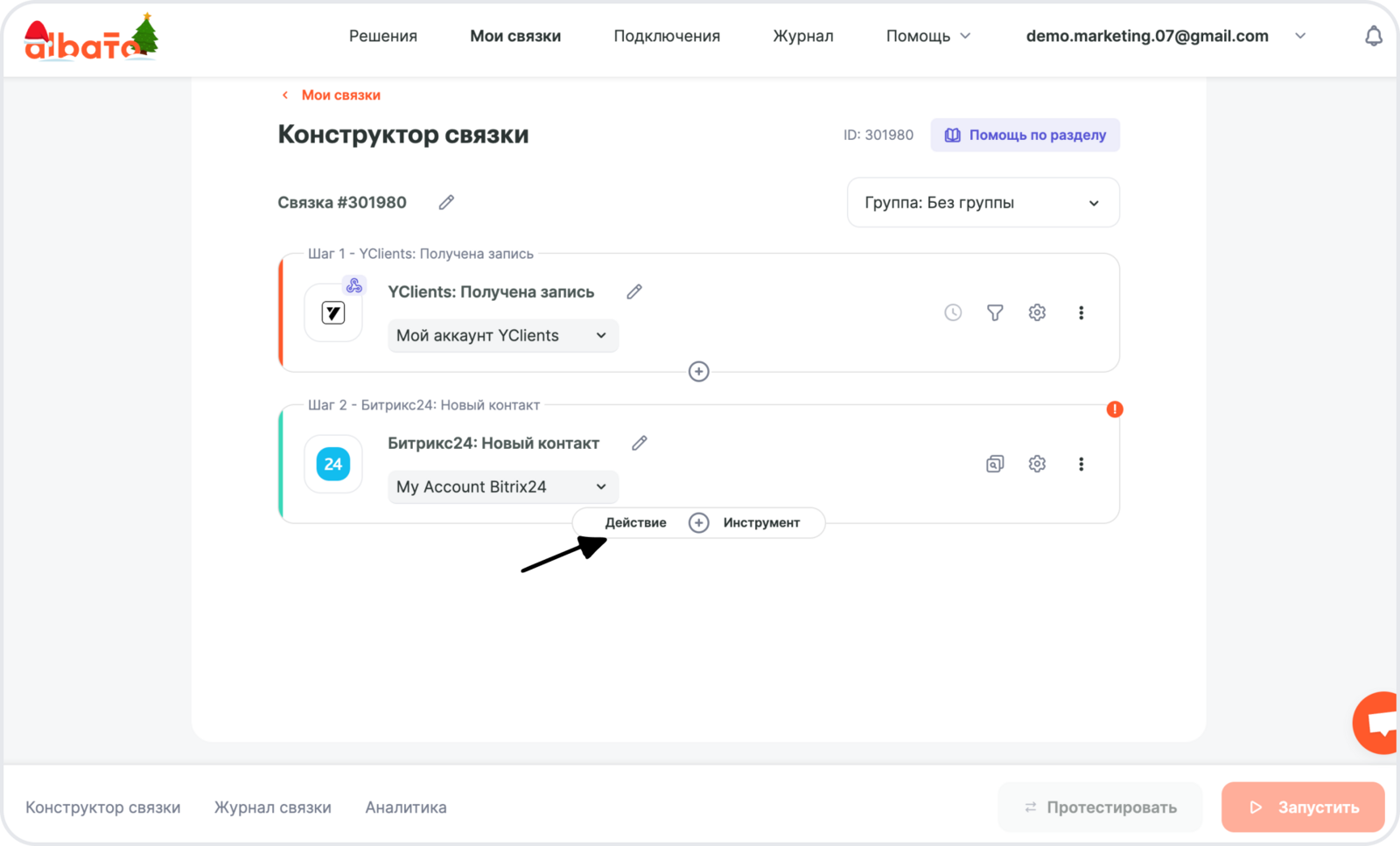Rename the YClients step with the pencil icon
Screen dimensions: 1400x846
(634, 291)
